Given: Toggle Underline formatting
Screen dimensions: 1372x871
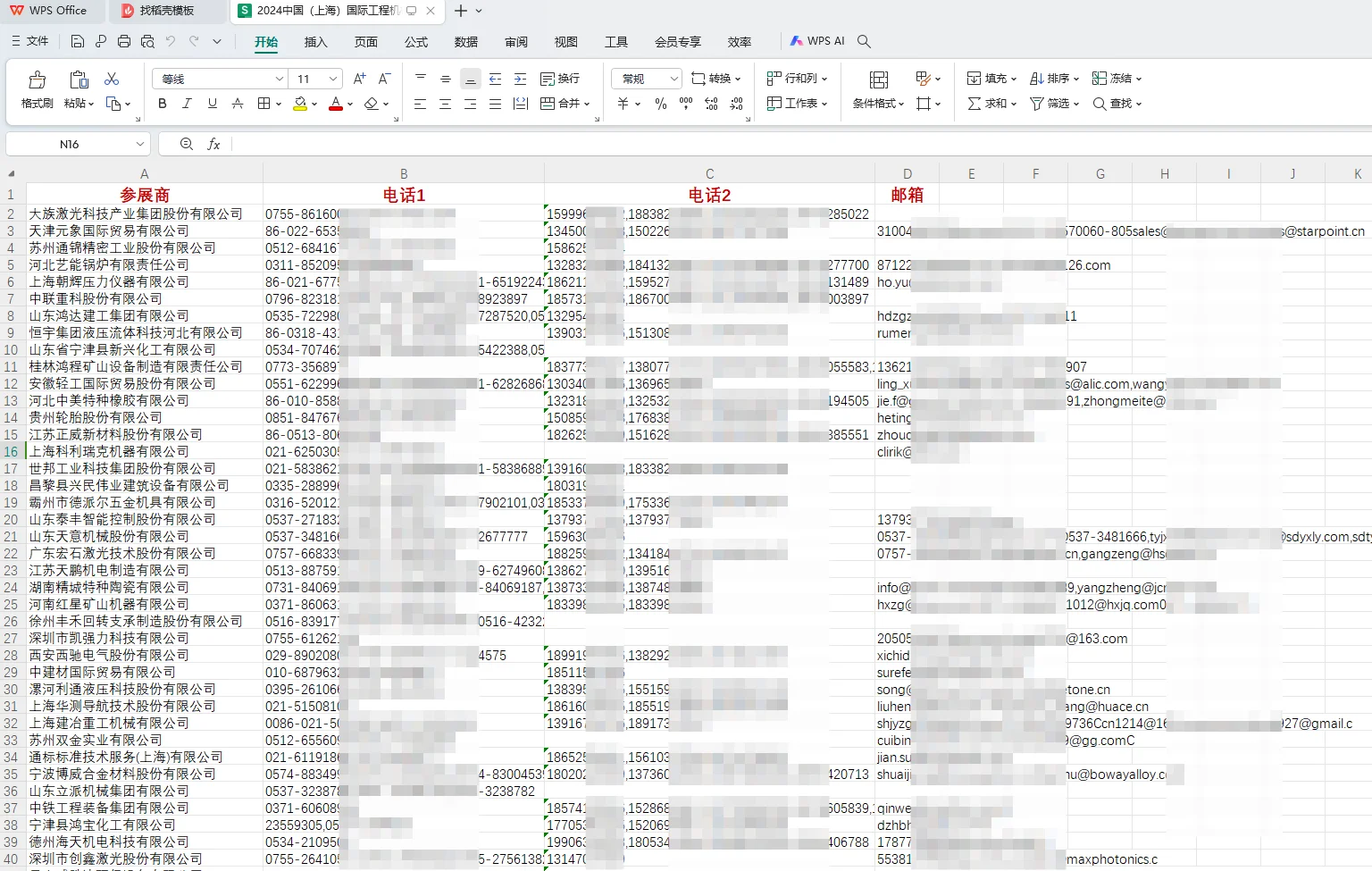Looking at the screenshot, I should click(212, 104).
